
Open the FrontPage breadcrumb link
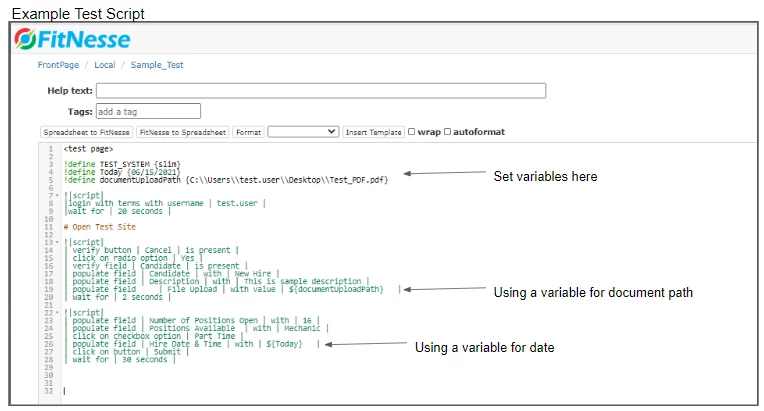[58, 65]
